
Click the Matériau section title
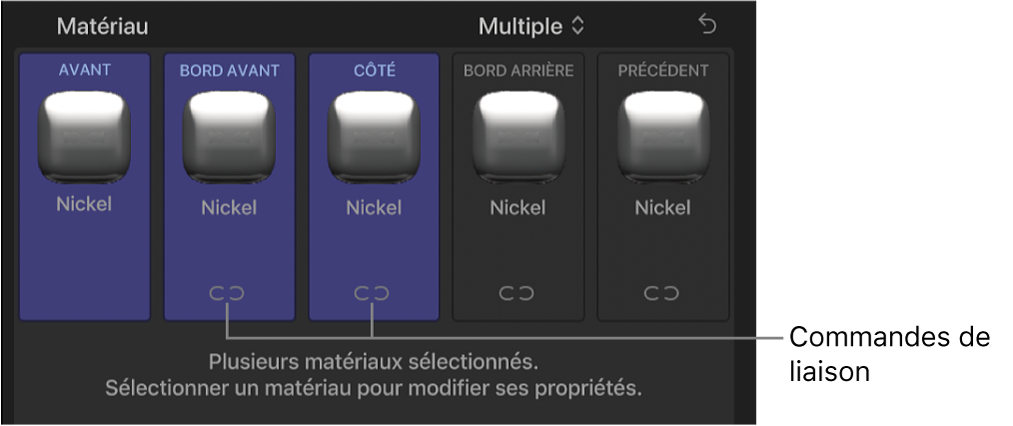(x=102, y=26)
